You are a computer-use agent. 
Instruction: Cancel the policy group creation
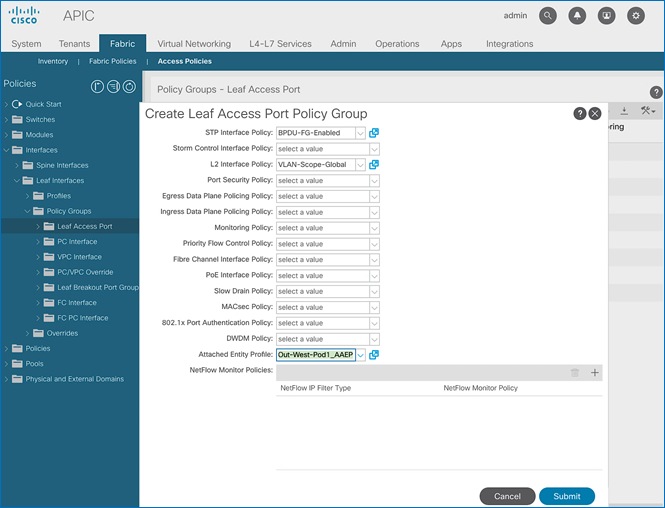pyautogui.click(x=507, y=496)
